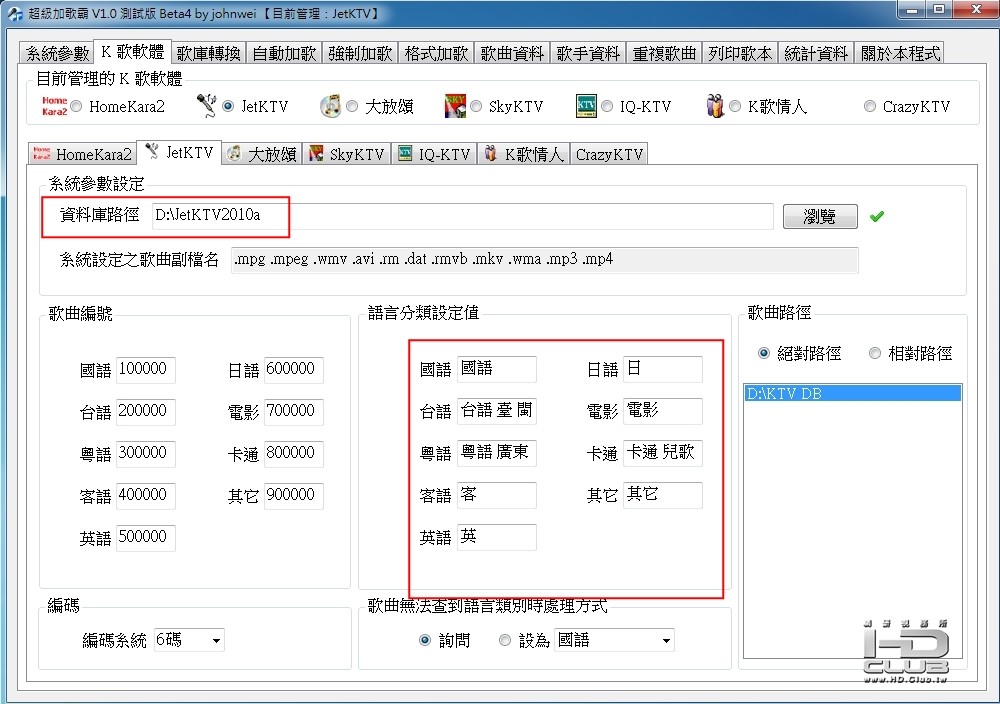Open the 設為 國語 language dropdown
The width and height of the screenshot is (1000, 704).
pyautogui.click(x=615, y=640)
